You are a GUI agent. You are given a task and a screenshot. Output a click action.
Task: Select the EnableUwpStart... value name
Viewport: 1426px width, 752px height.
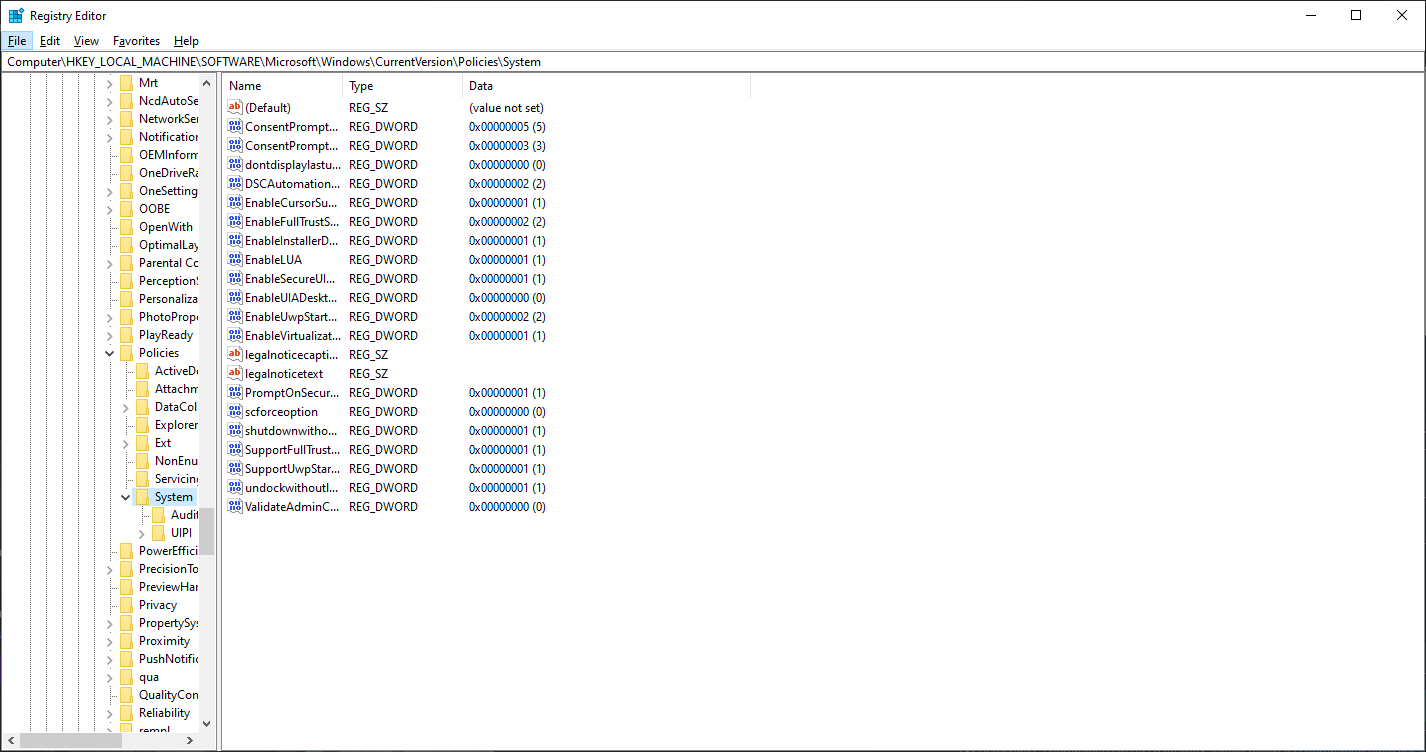pos(293,317)
